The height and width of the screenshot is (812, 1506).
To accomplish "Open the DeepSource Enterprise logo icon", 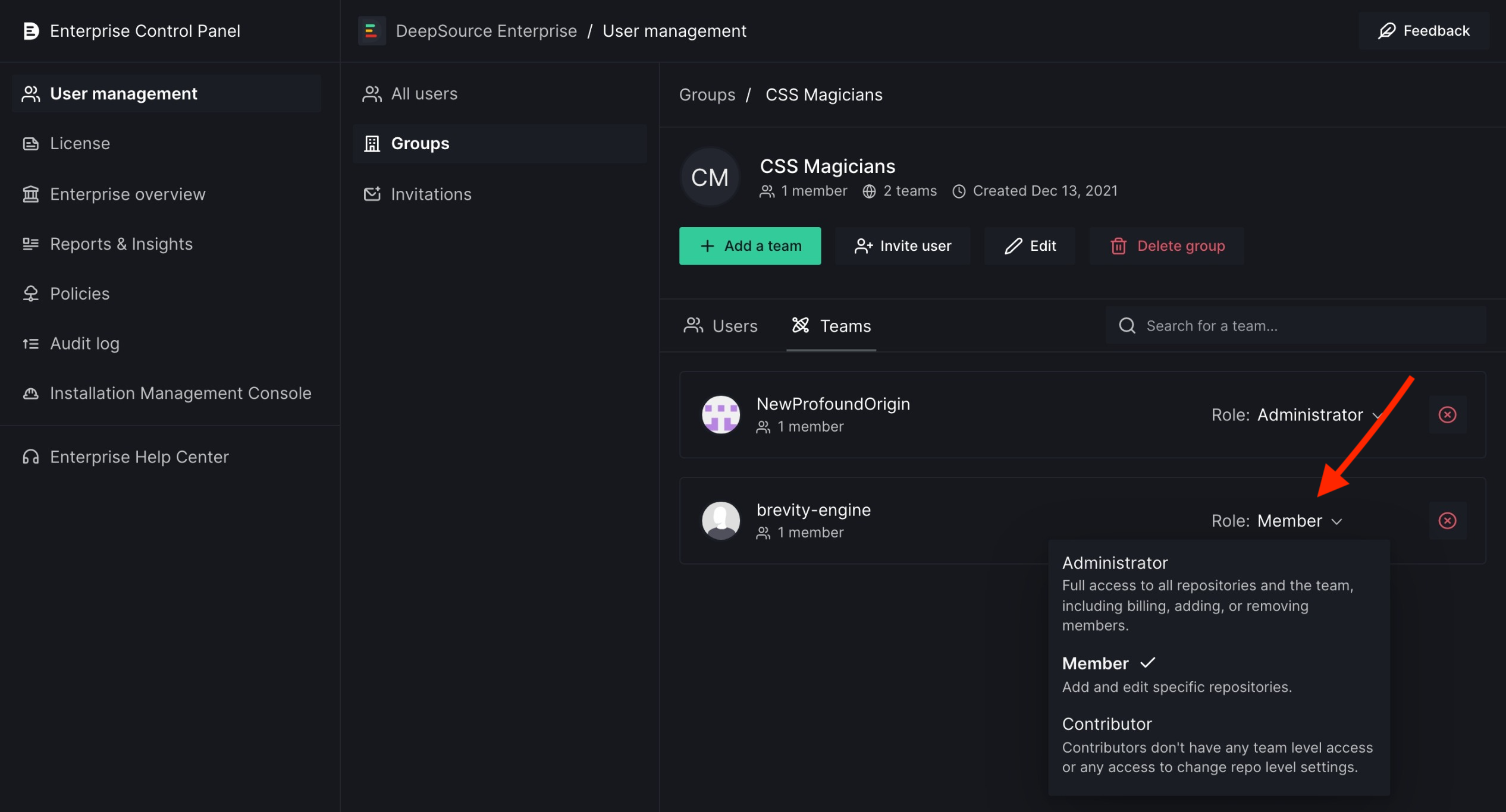I will [372, 31].
